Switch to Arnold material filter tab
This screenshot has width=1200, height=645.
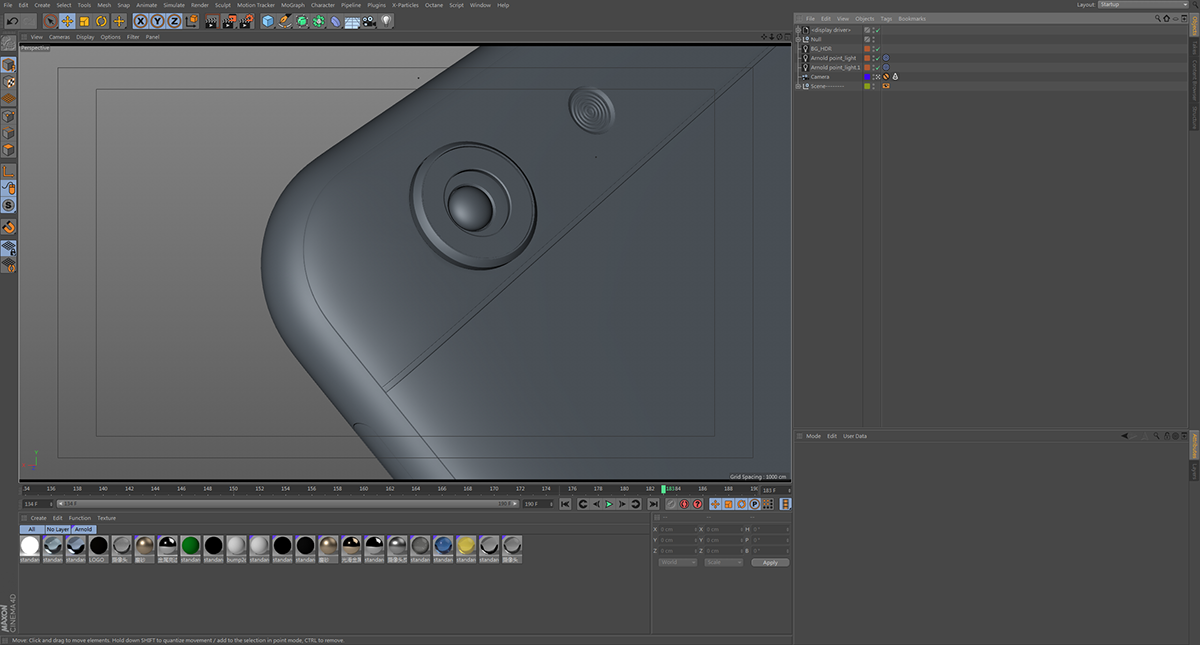pos(83,529)
